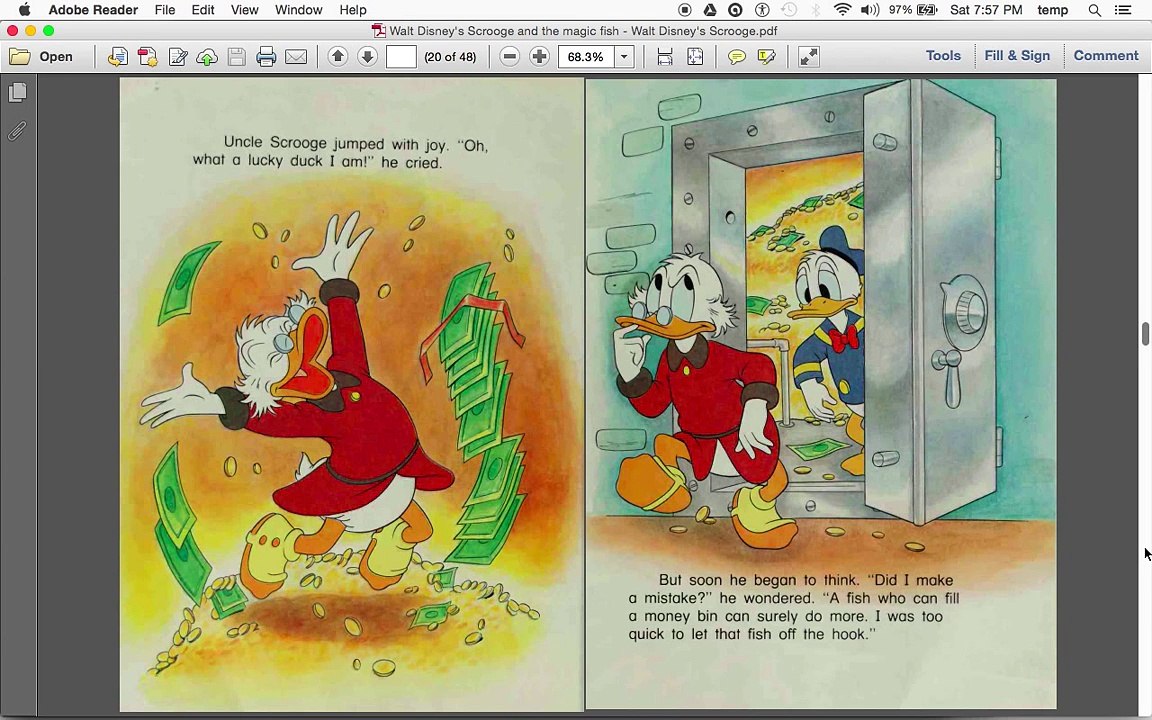Switch to read mode with expand arrows icon
This screenshot has height=720, width=1152.
pos(808,57)
